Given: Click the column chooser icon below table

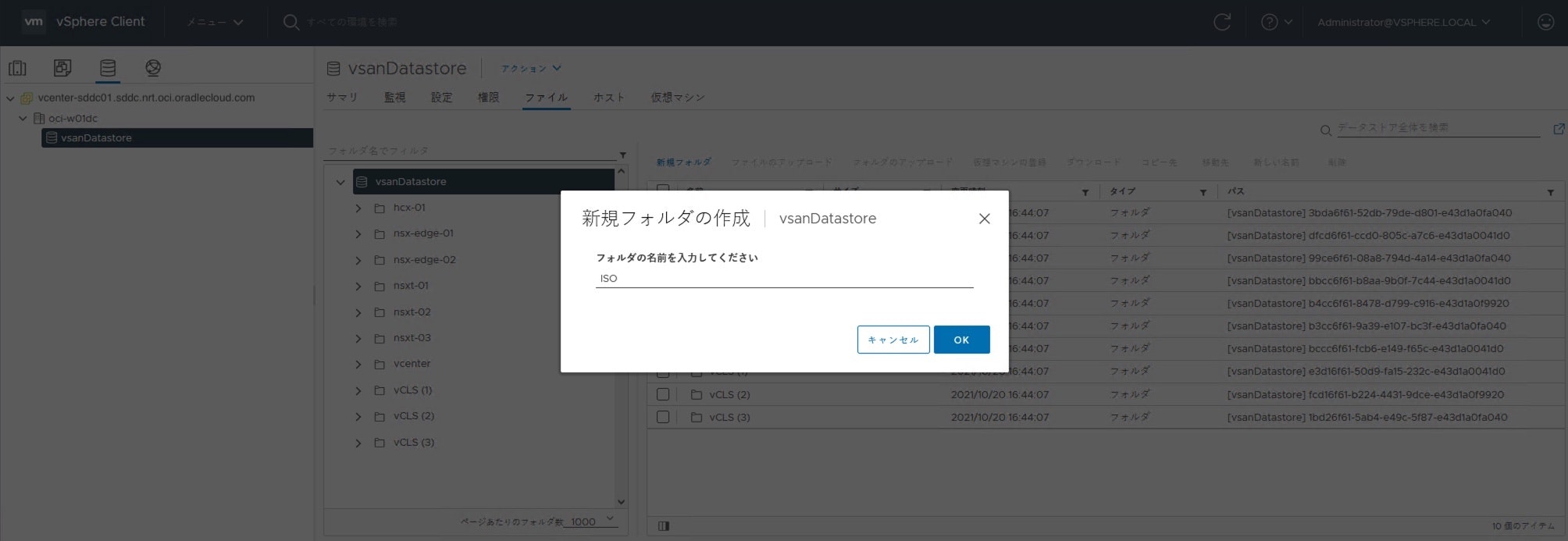Looking at the screenshot, I should click(664, 526).
